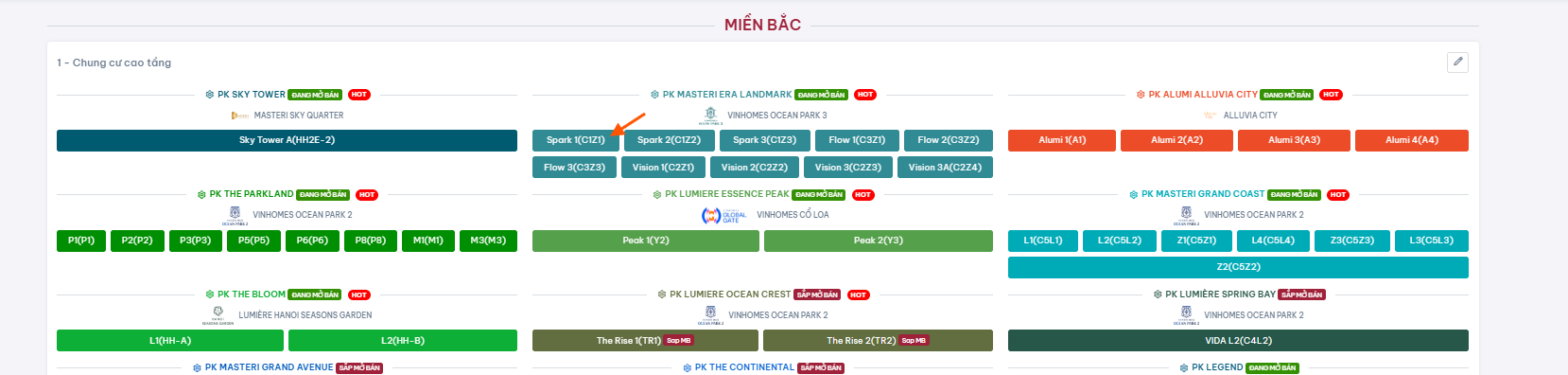This screenshot has height=375, width=1568.
Task: Select P8(P8) in The Parkland
Action: point(371,241)
